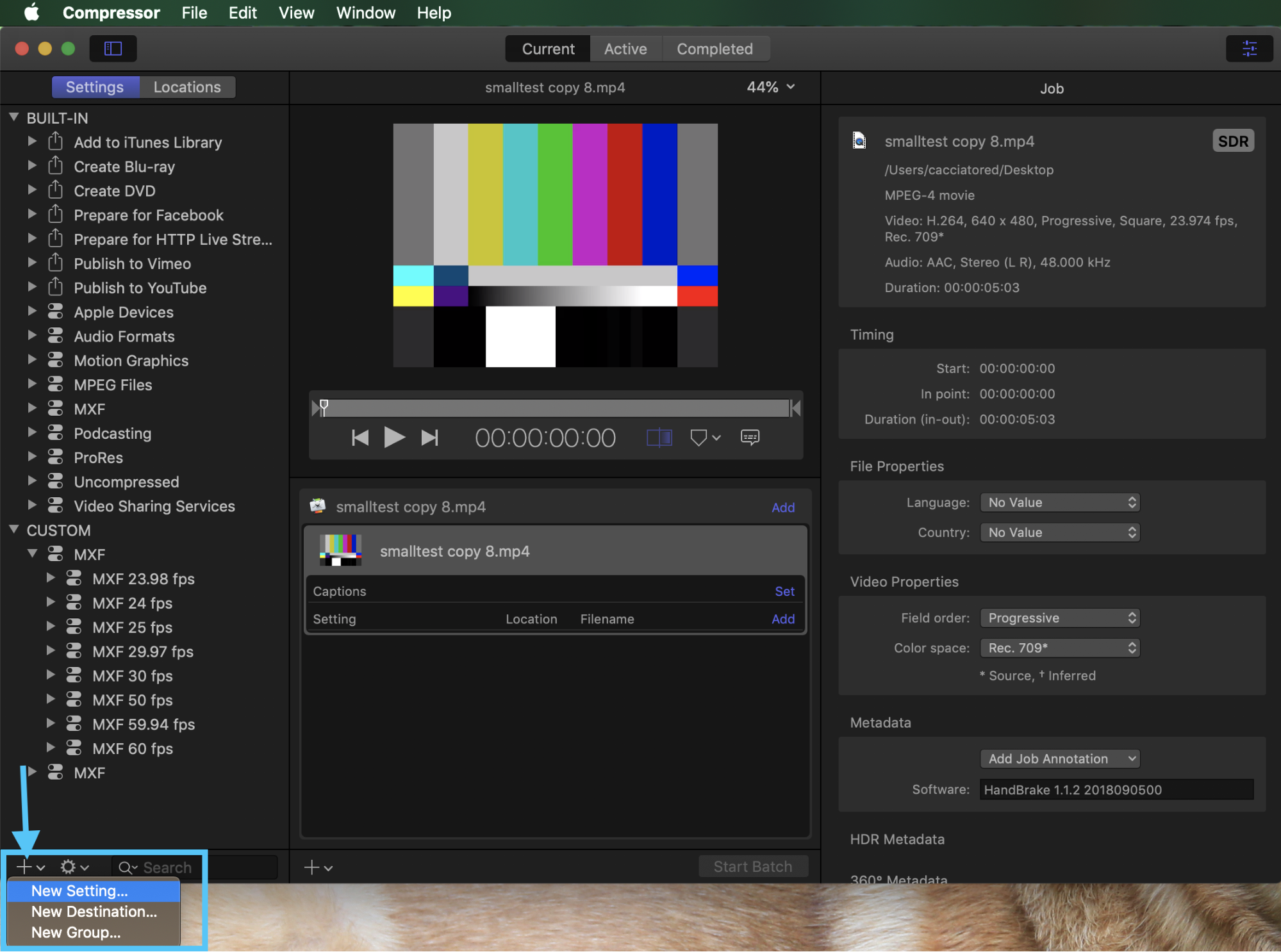
Task: Expand the MXF 23.98 fps disclosure triangle
Action: [x=52, y=579]
